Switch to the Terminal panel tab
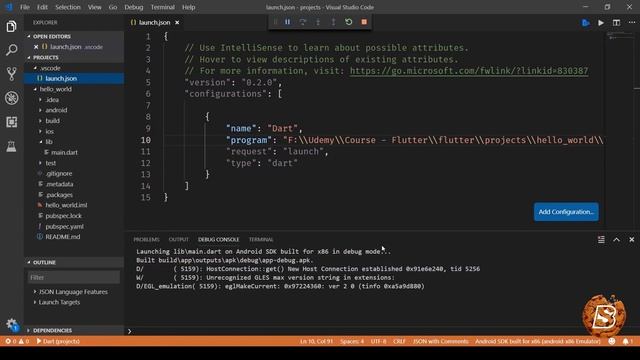Image resolution: width=640 pixels, height=360 pixels. pos(261,240)
